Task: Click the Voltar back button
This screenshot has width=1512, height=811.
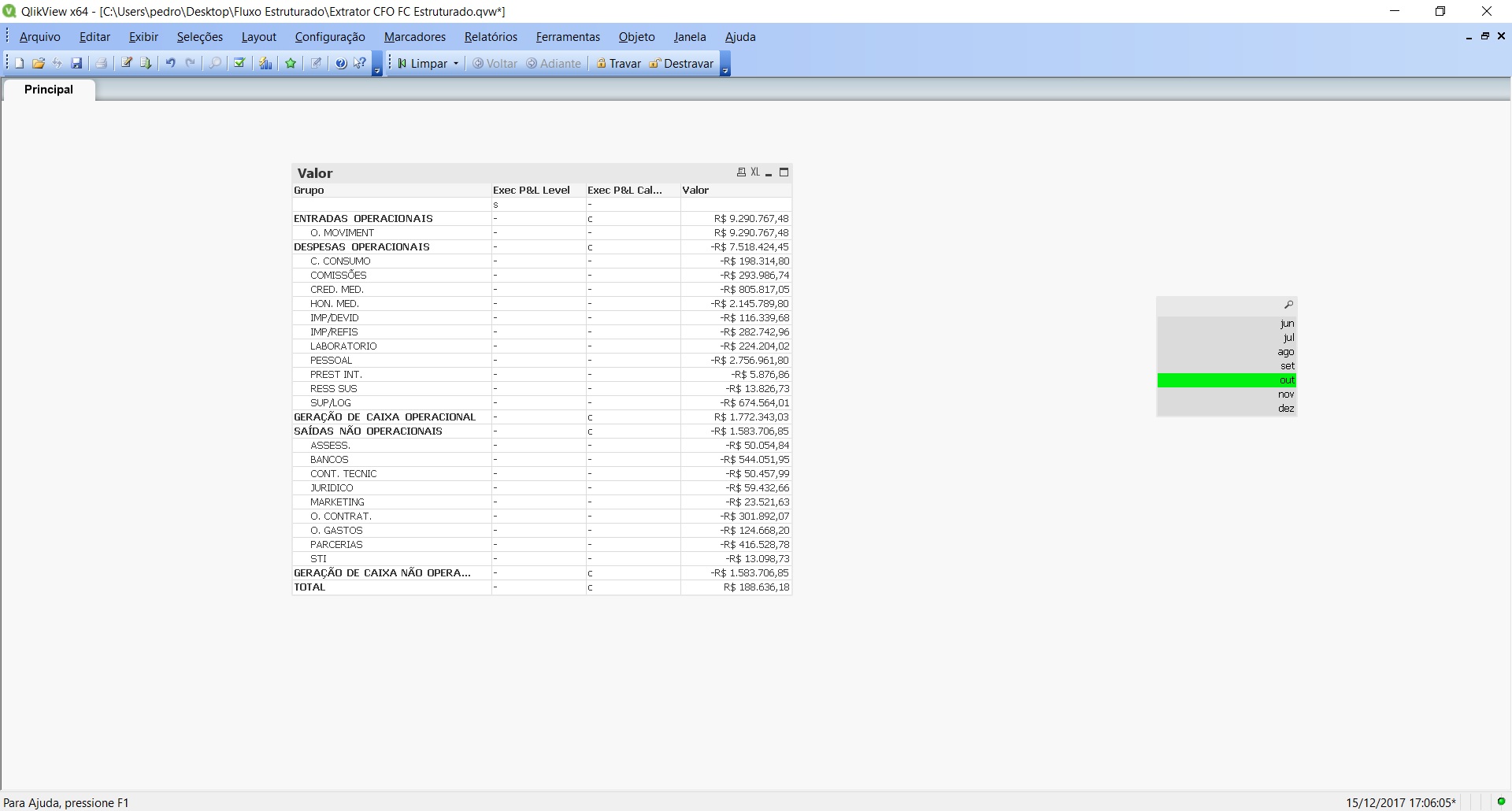Action: pyautogui.click(x=495, y=64)
